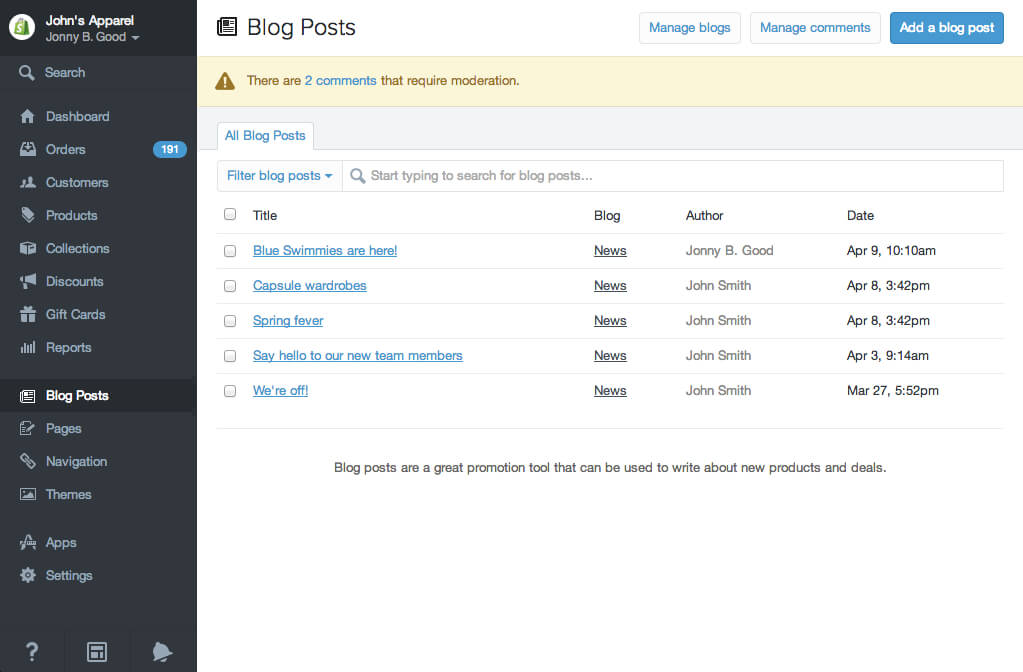Image resolution: width=1023 pixels, height=672 pixels.
Task: Click Add a blog post button
Action: [x=947, y=28]
